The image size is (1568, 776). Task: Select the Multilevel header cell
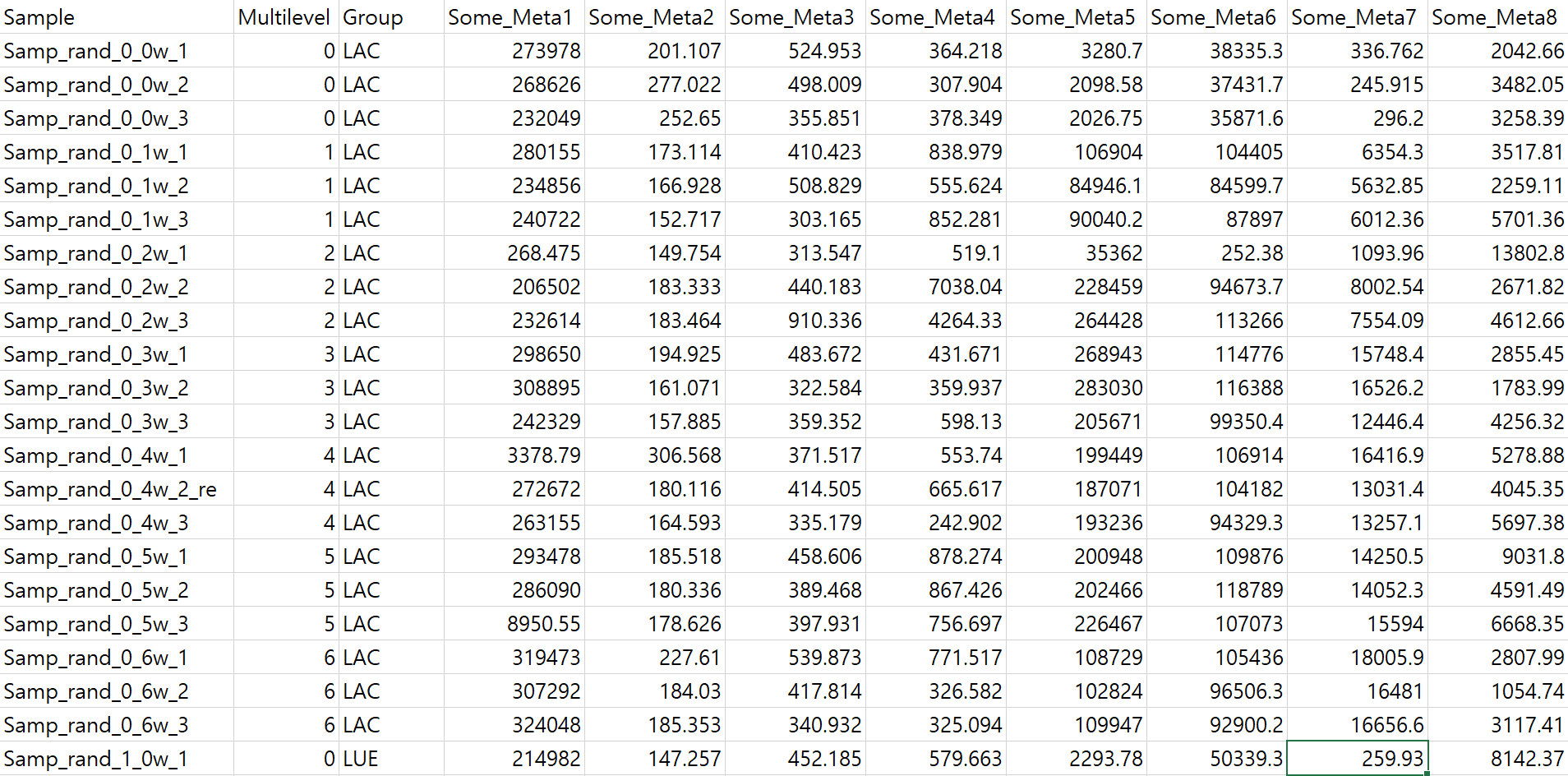click(286, 17)
